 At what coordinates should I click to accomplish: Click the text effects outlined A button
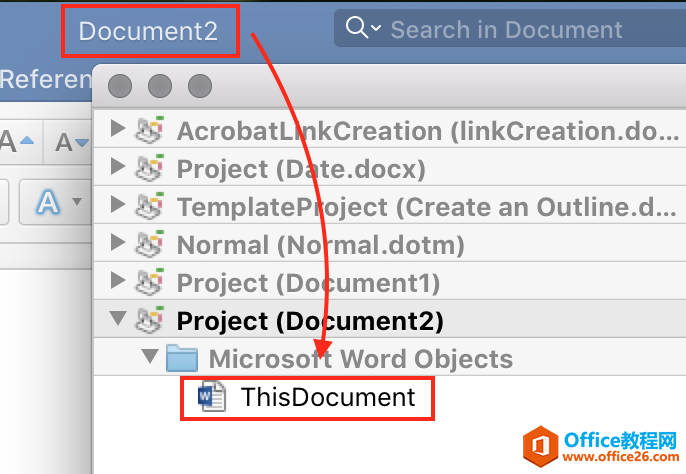47,203
